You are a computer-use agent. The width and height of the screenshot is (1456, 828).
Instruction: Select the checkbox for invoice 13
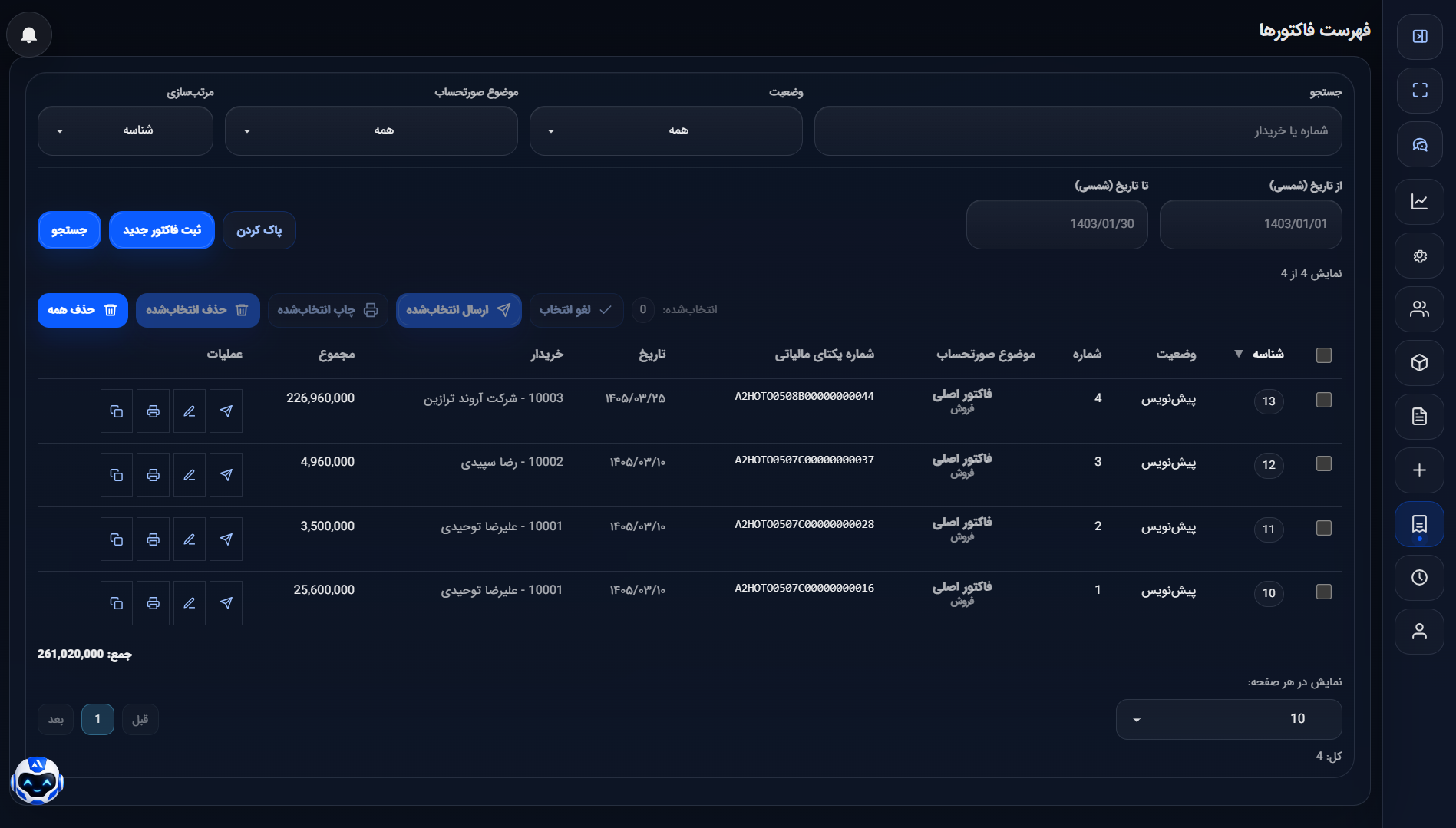1323,400
